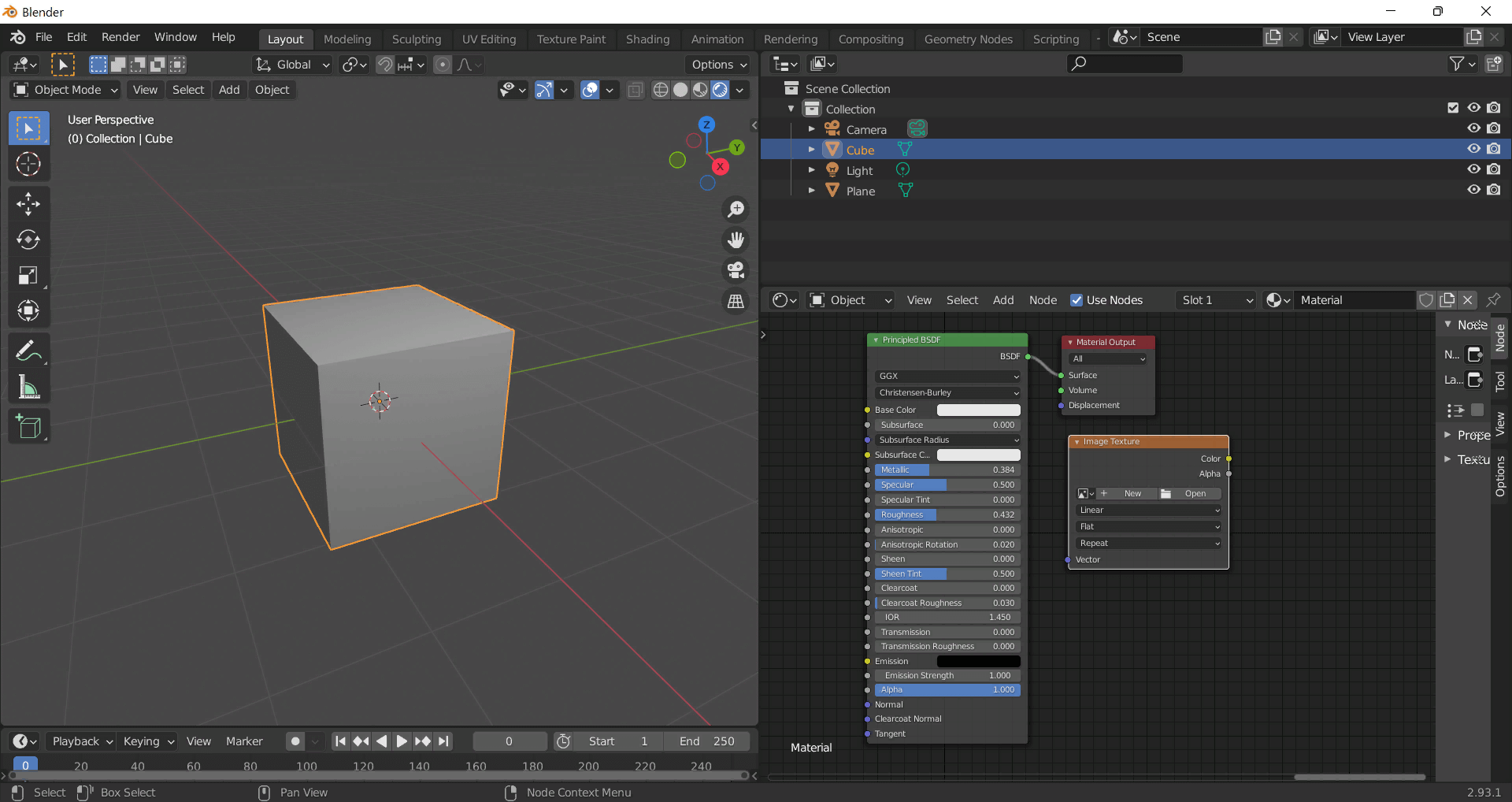Uncheck the Use Nodes checkbox
The image size is (1512, 802).
click(x=1077, y=300)
